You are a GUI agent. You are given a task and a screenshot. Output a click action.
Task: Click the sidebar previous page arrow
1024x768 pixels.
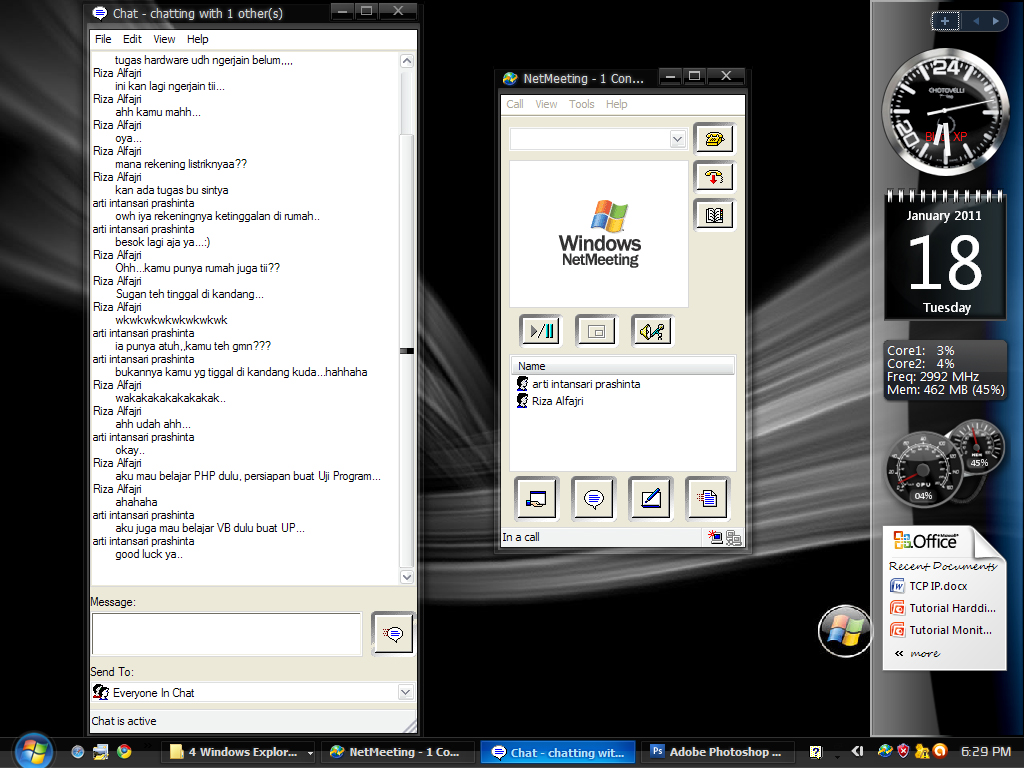[x=976, y=21]
